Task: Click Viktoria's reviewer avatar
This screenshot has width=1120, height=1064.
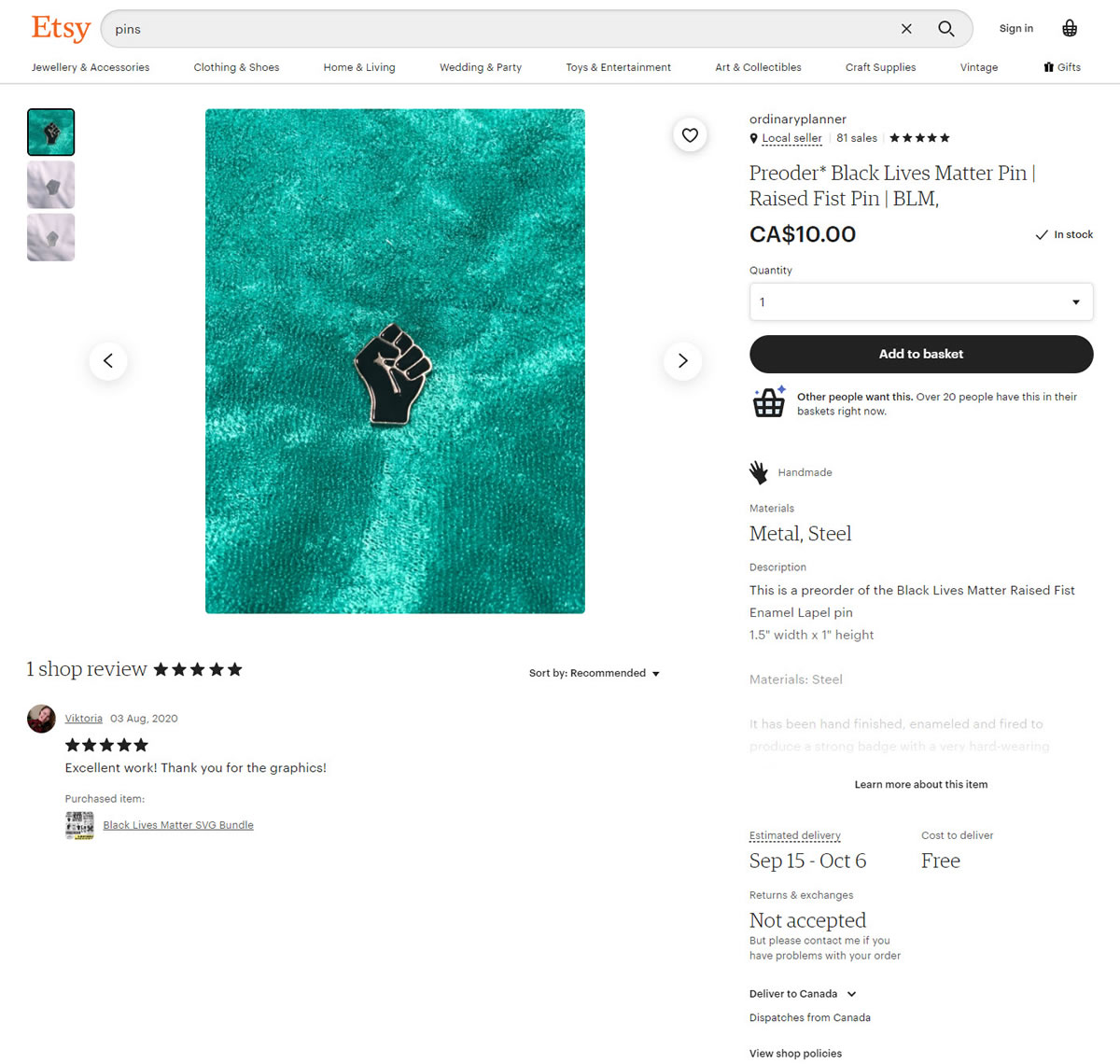Action: [x=41, y=719]
